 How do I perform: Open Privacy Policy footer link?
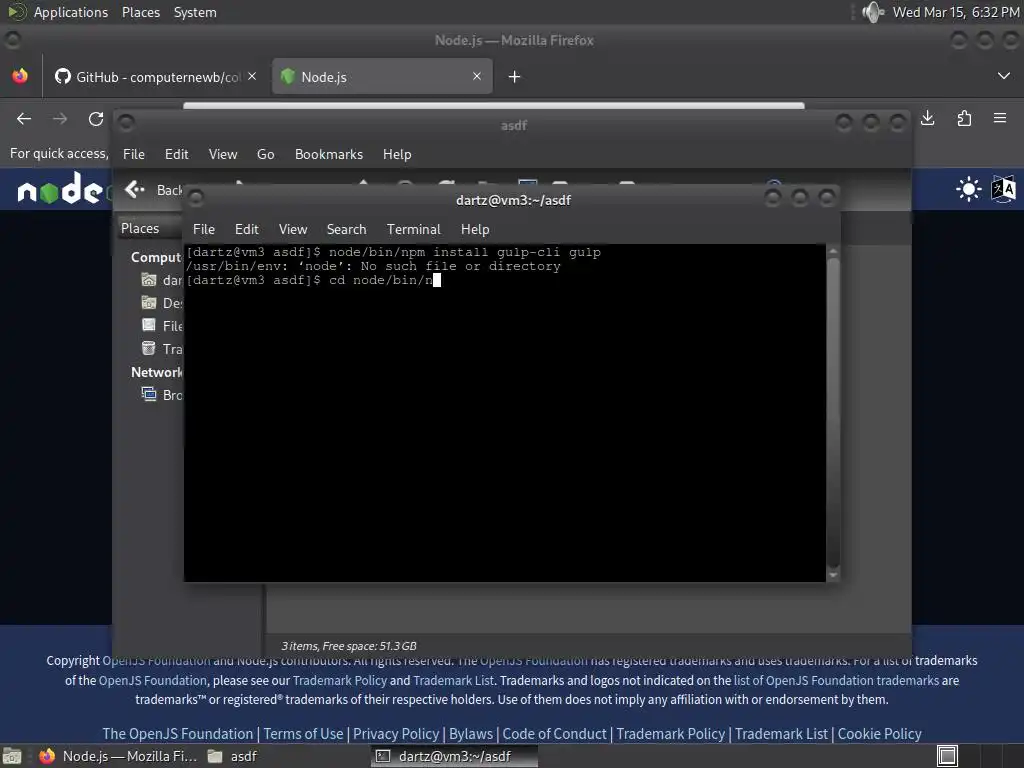click(396, 734)
